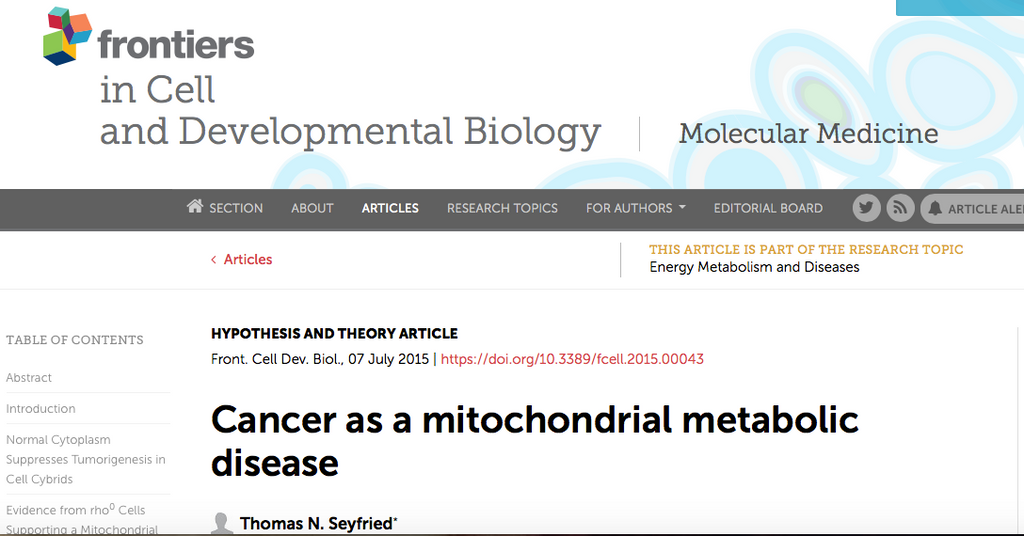Click the back chevron beside Articles

pyautogui.click(x=213, y=260)
